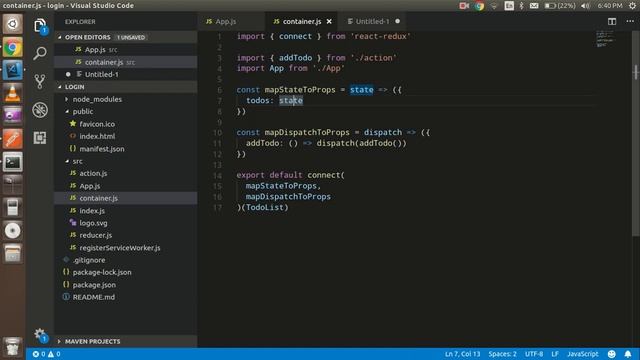This screenshot has width=640, height=360.
Task: Select Untitled-1 in Open Editors list
Action: point(126,74)
